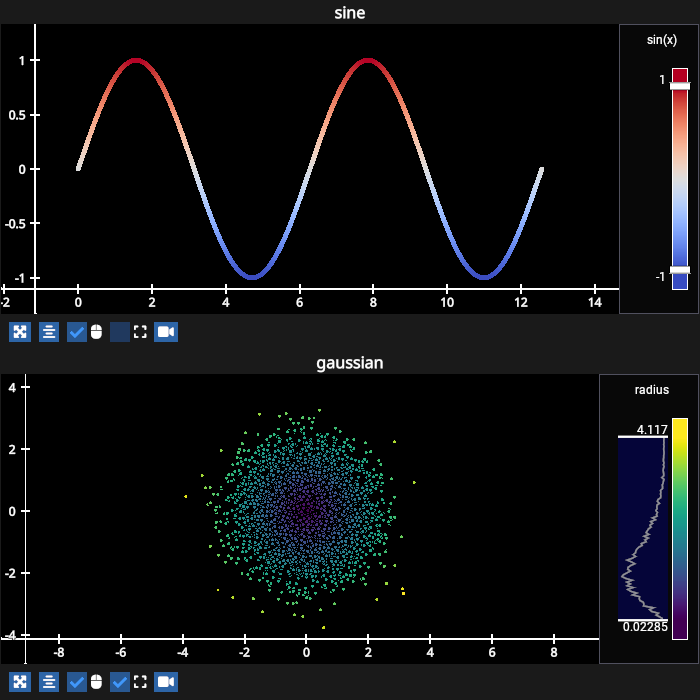The width and height of the screenshot is (700, 700).
Task: Click the mouse icon in sine plot toolbar
Action: pyautogui.click(x=96, y=332)
